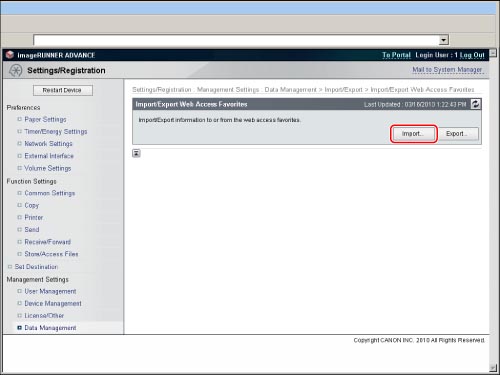This screenshot has height=375, width=500.
Task: Click the Restart Device button
Action: coord(63,90)
